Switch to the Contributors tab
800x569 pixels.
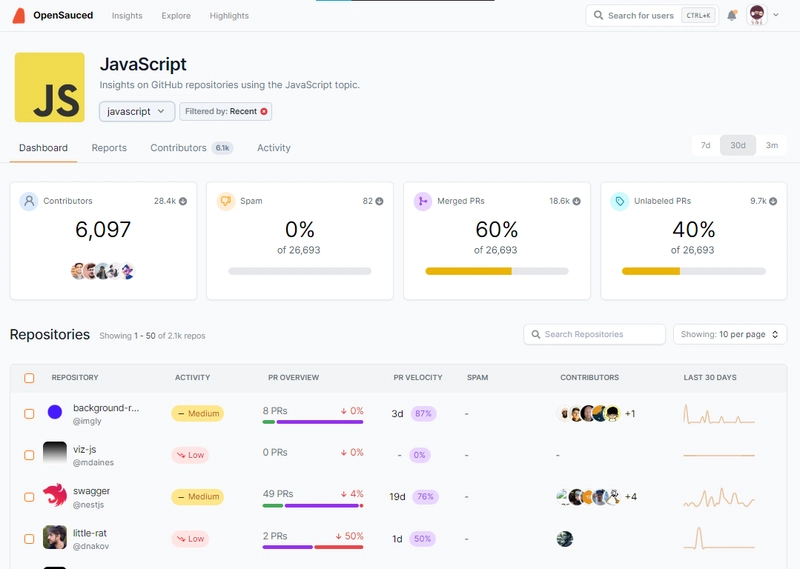coord(191,147)
